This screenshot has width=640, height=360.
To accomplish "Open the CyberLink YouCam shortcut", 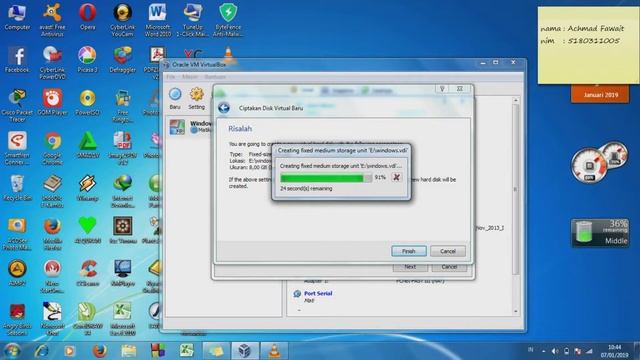I will tap(122, 20).
